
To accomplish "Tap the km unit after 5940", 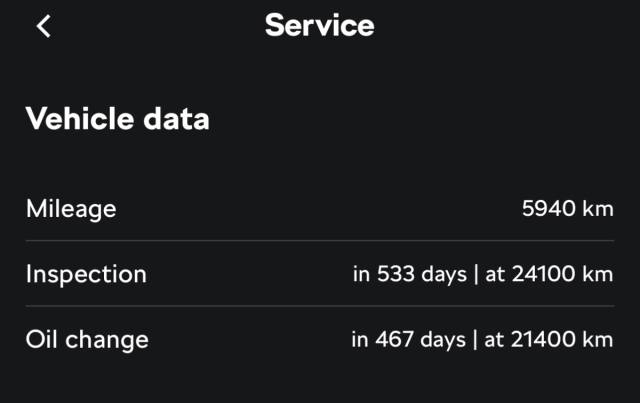I will 597,209.
